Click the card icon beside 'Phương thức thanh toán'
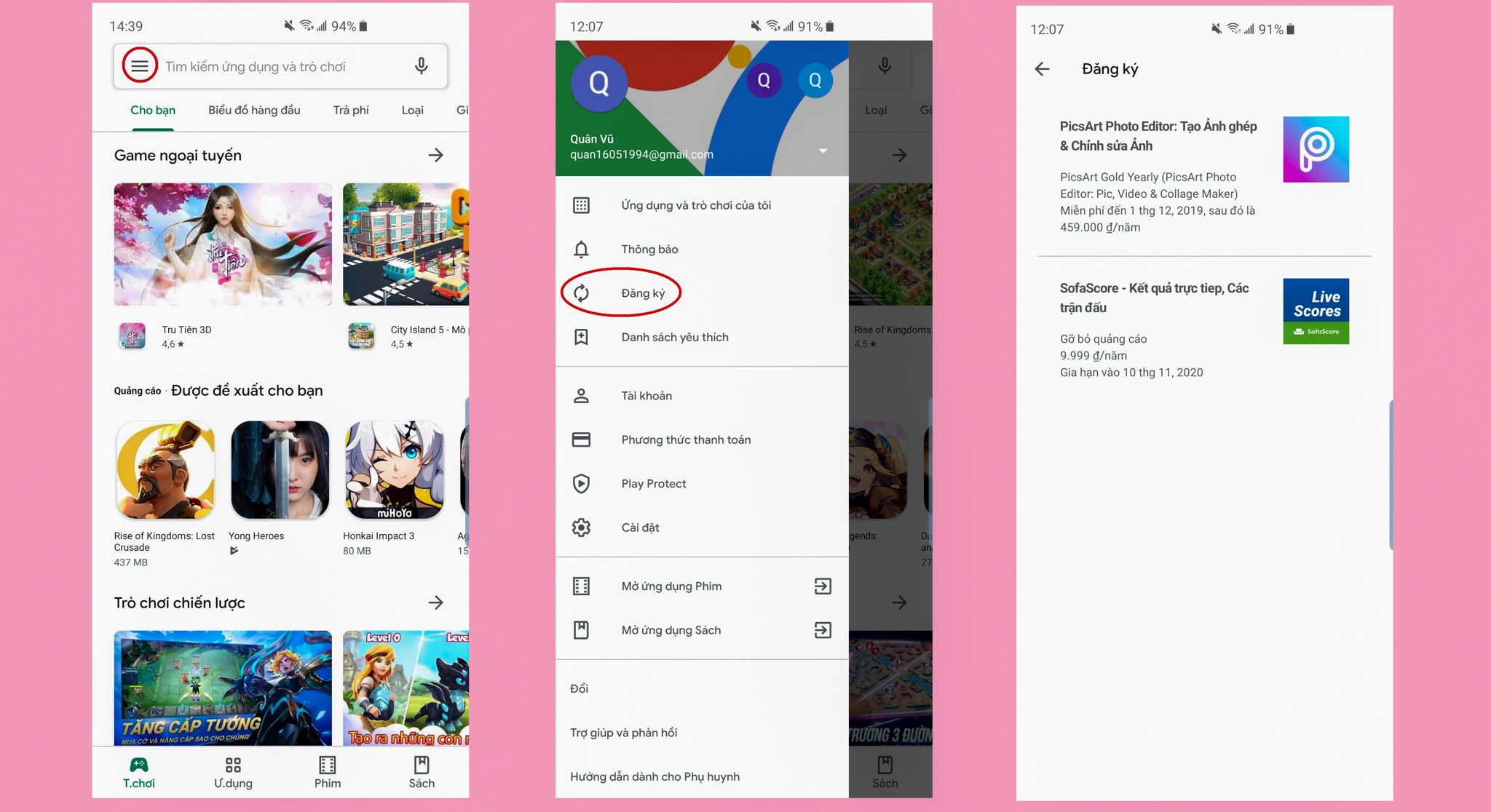 click(581, 439)
